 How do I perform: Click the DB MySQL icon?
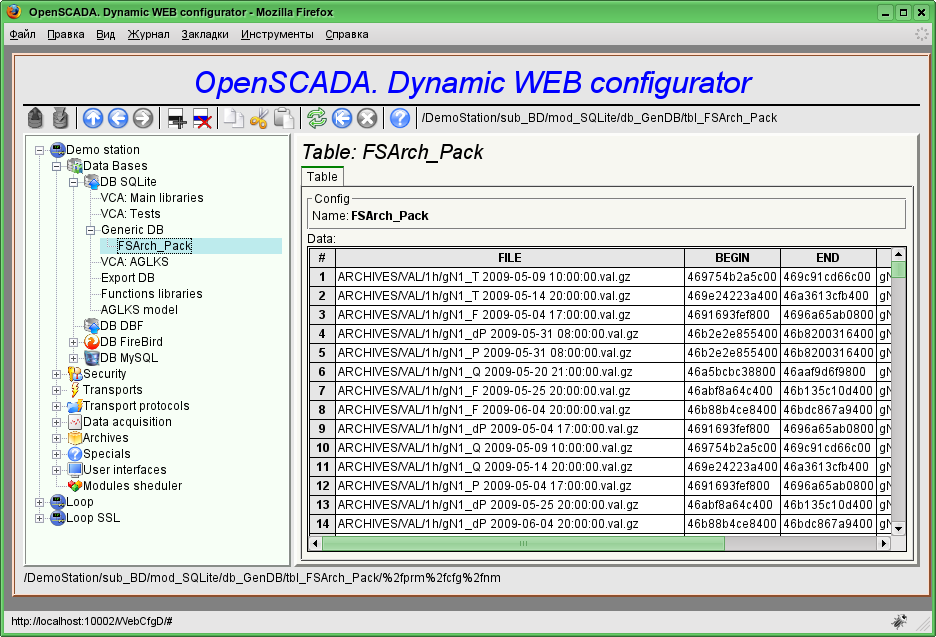click(x=91, y=358)
